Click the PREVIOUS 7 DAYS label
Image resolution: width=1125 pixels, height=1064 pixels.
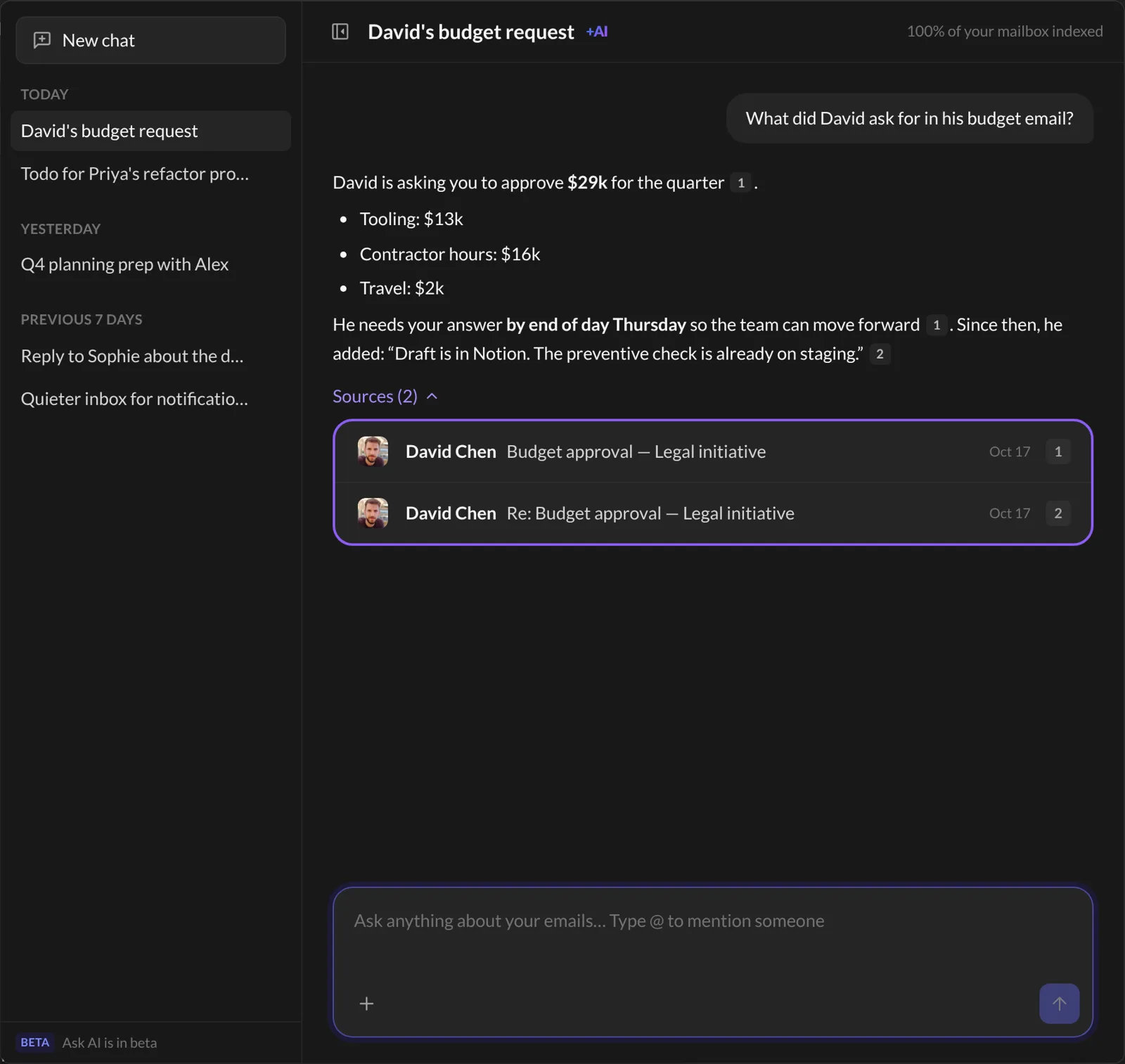(82, 319)
